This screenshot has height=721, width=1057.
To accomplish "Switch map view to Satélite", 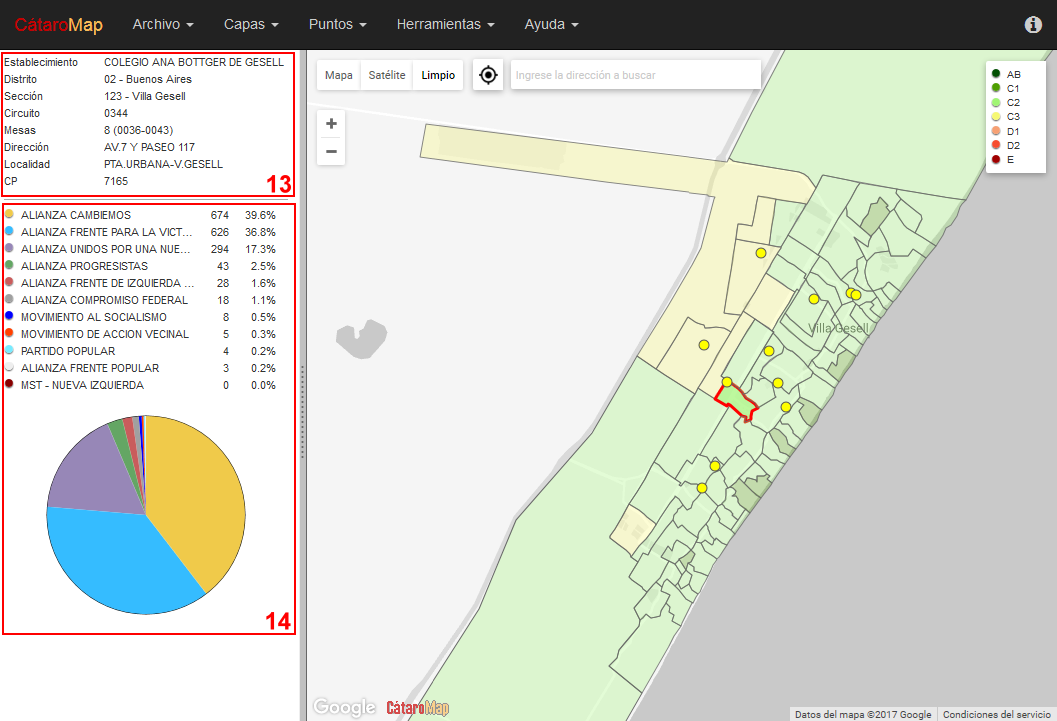I will [387, 75].
